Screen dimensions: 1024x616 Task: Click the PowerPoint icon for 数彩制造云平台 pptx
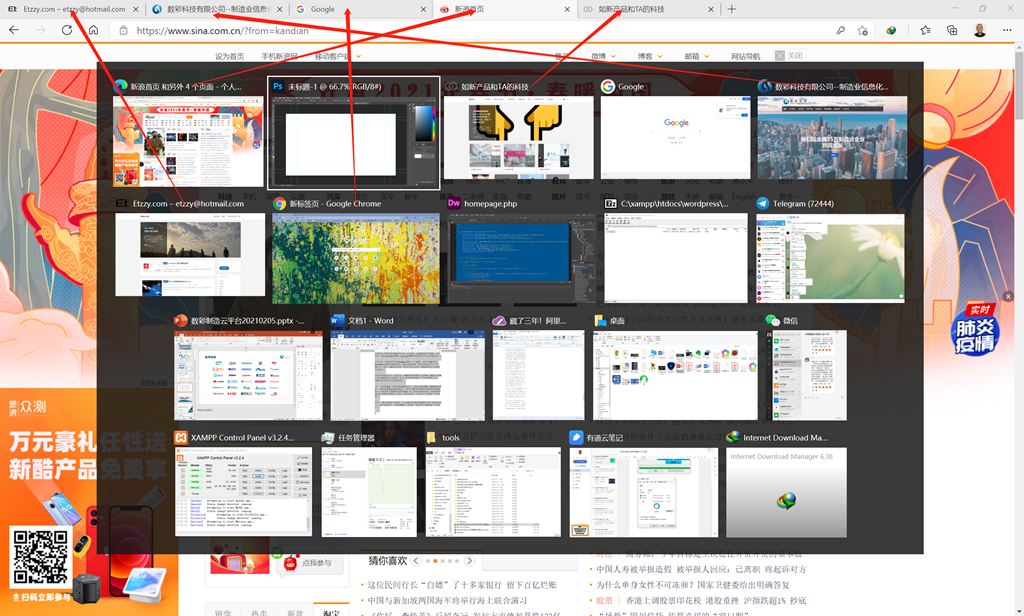(180, 320)
